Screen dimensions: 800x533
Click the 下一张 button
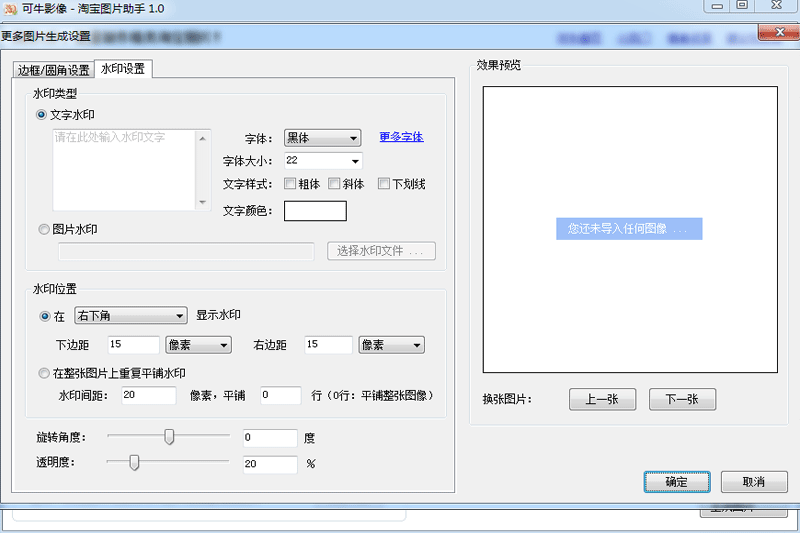point(683,399)
